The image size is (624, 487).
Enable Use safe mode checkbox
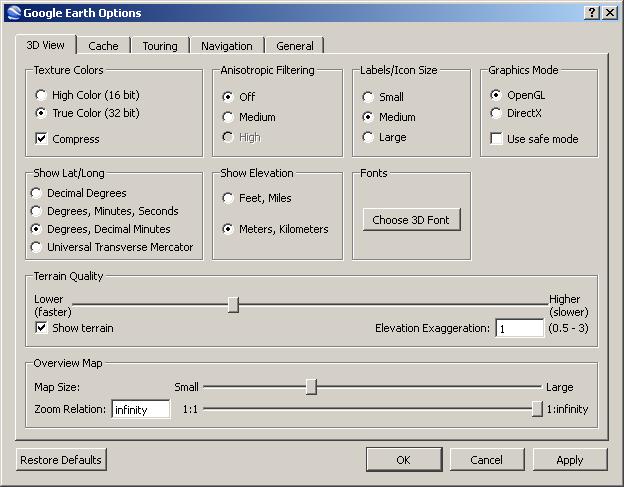534,139
